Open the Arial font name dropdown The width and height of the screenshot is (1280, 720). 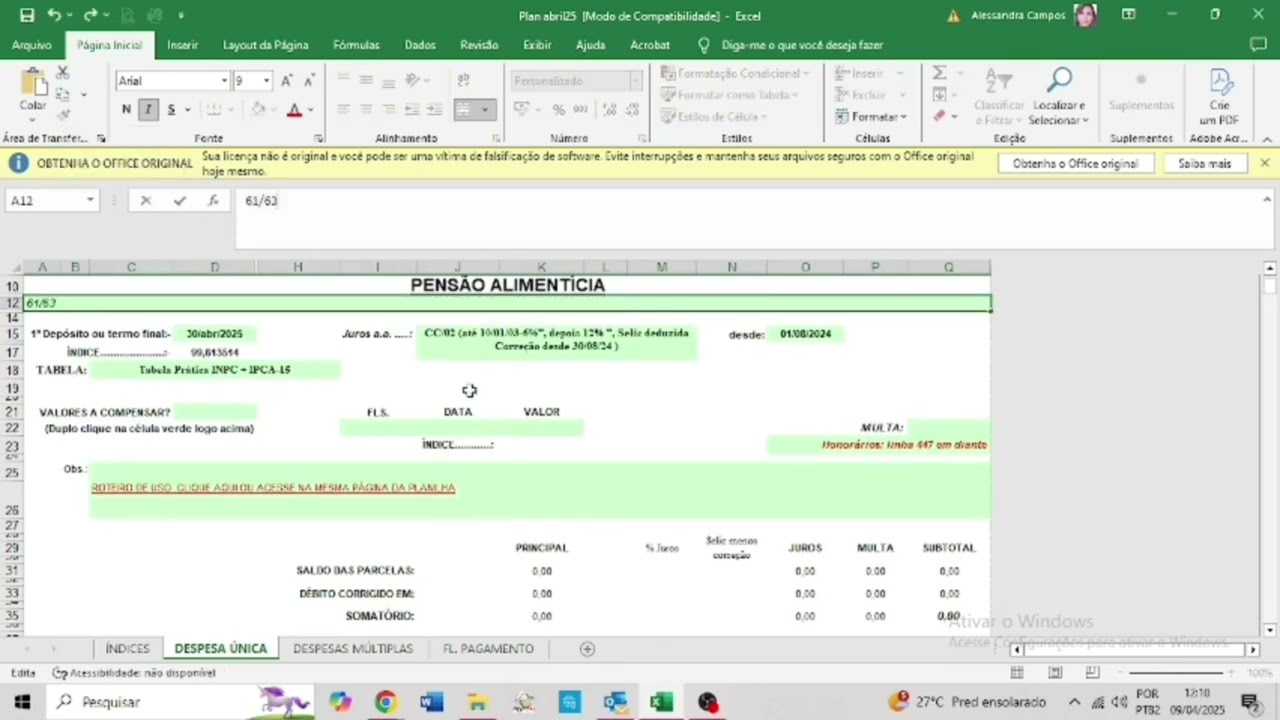click(x=224, y=80)
